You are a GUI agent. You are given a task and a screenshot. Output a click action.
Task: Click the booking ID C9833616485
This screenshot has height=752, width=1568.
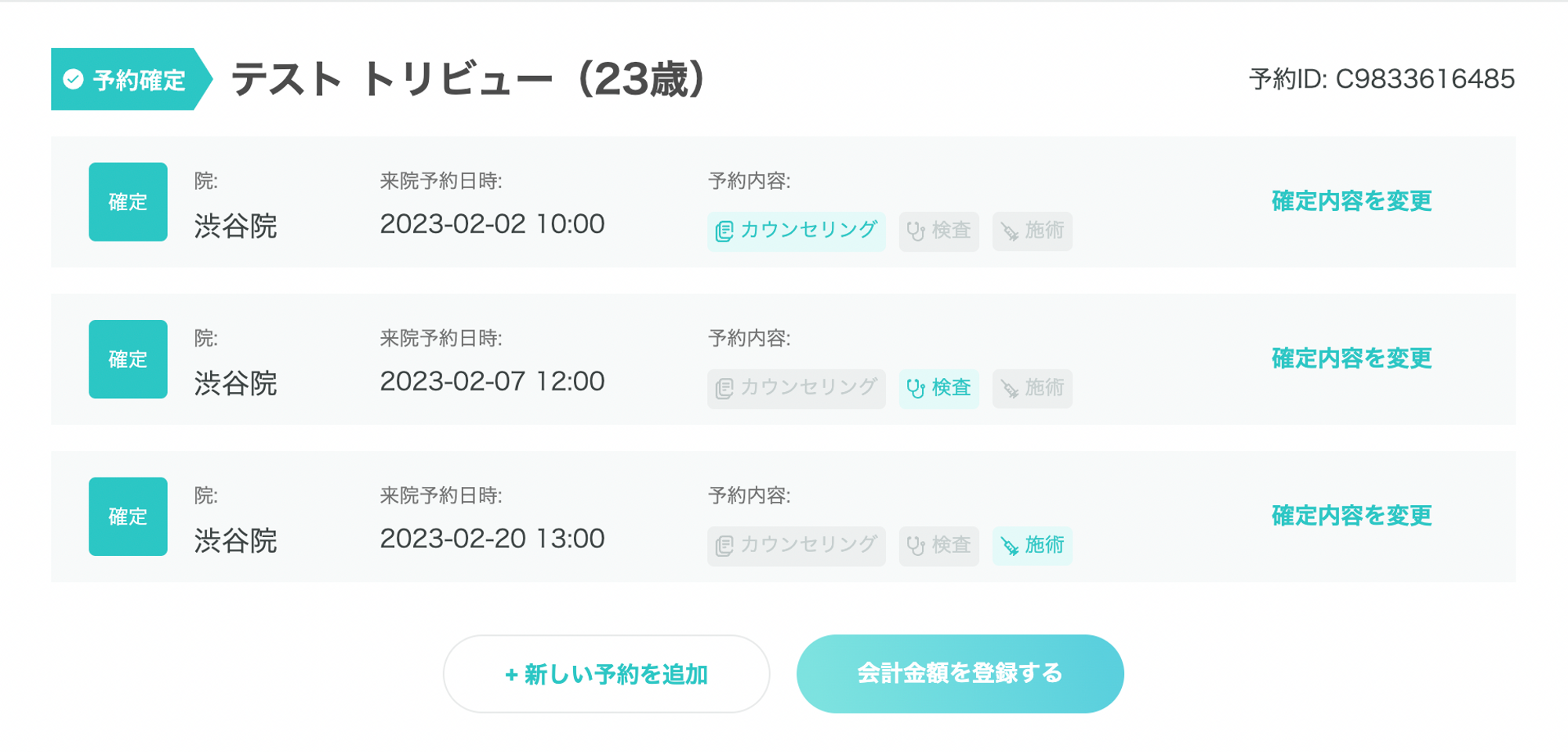coord(1424,79)
